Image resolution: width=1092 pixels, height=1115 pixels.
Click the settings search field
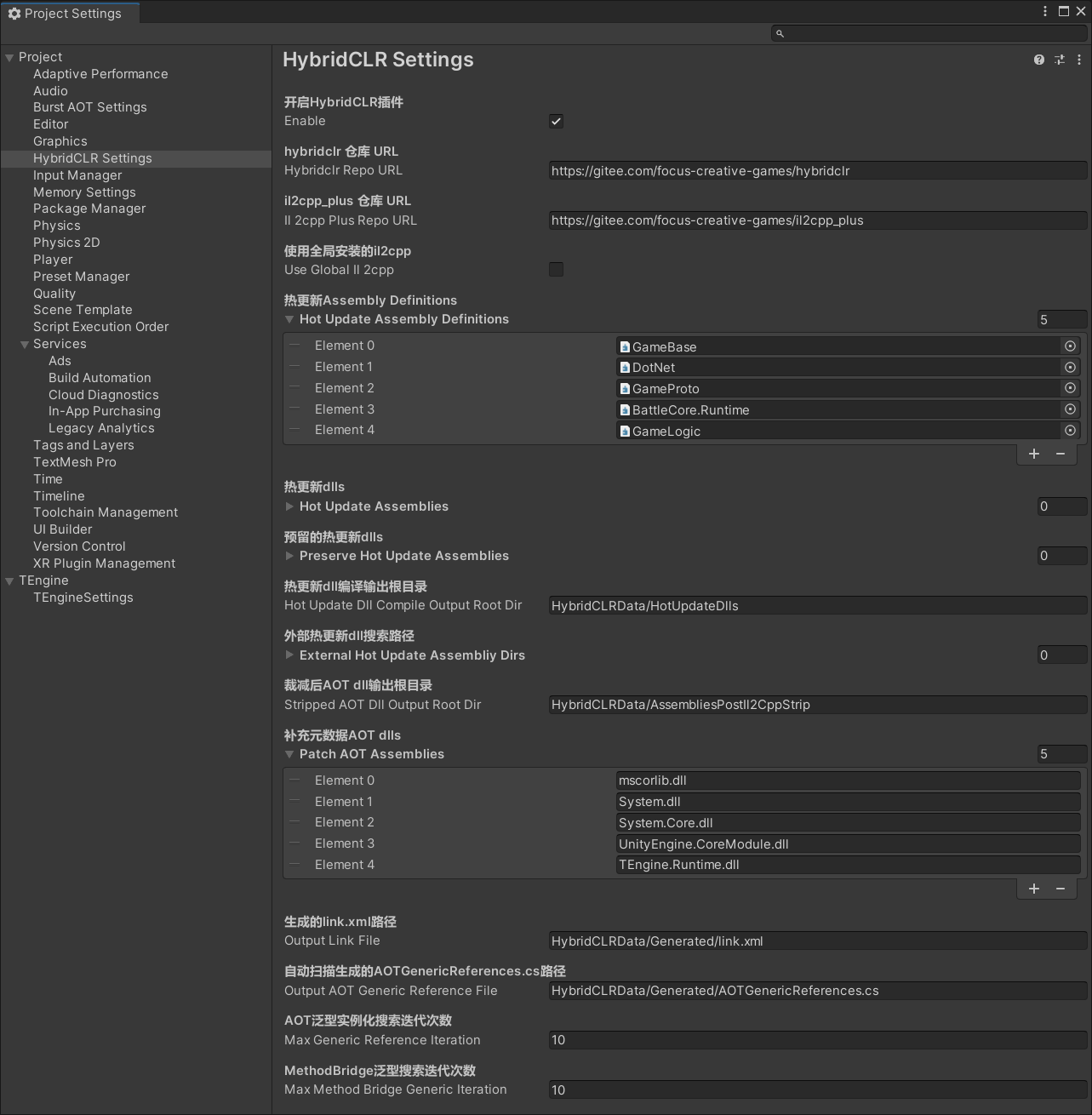point(929,33)
